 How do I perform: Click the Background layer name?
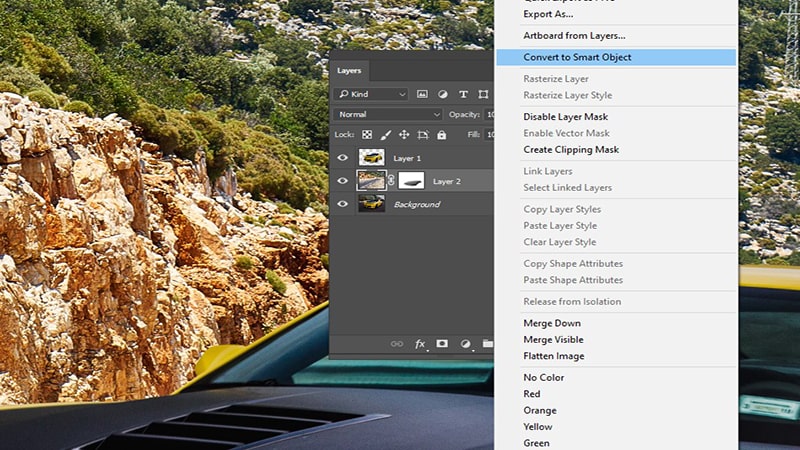click(417, 204)
